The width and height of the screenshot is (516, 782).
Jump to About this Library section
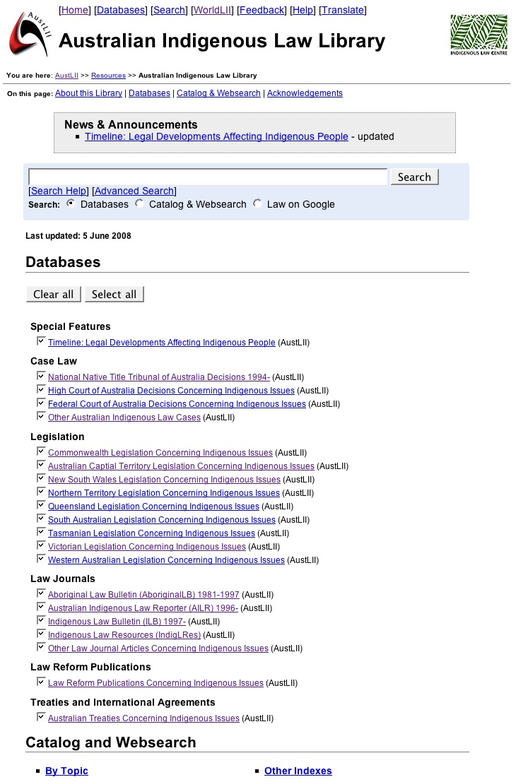(89, 93)
